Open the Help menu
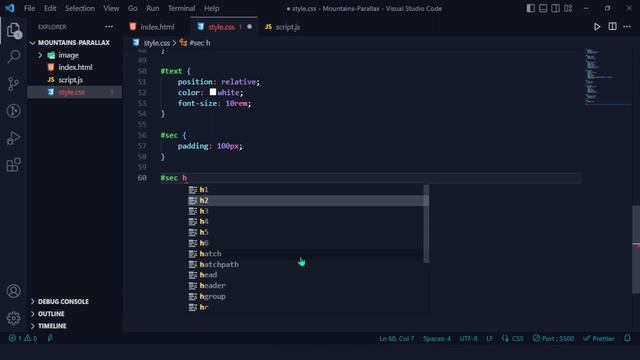 (x=211, y=8)
